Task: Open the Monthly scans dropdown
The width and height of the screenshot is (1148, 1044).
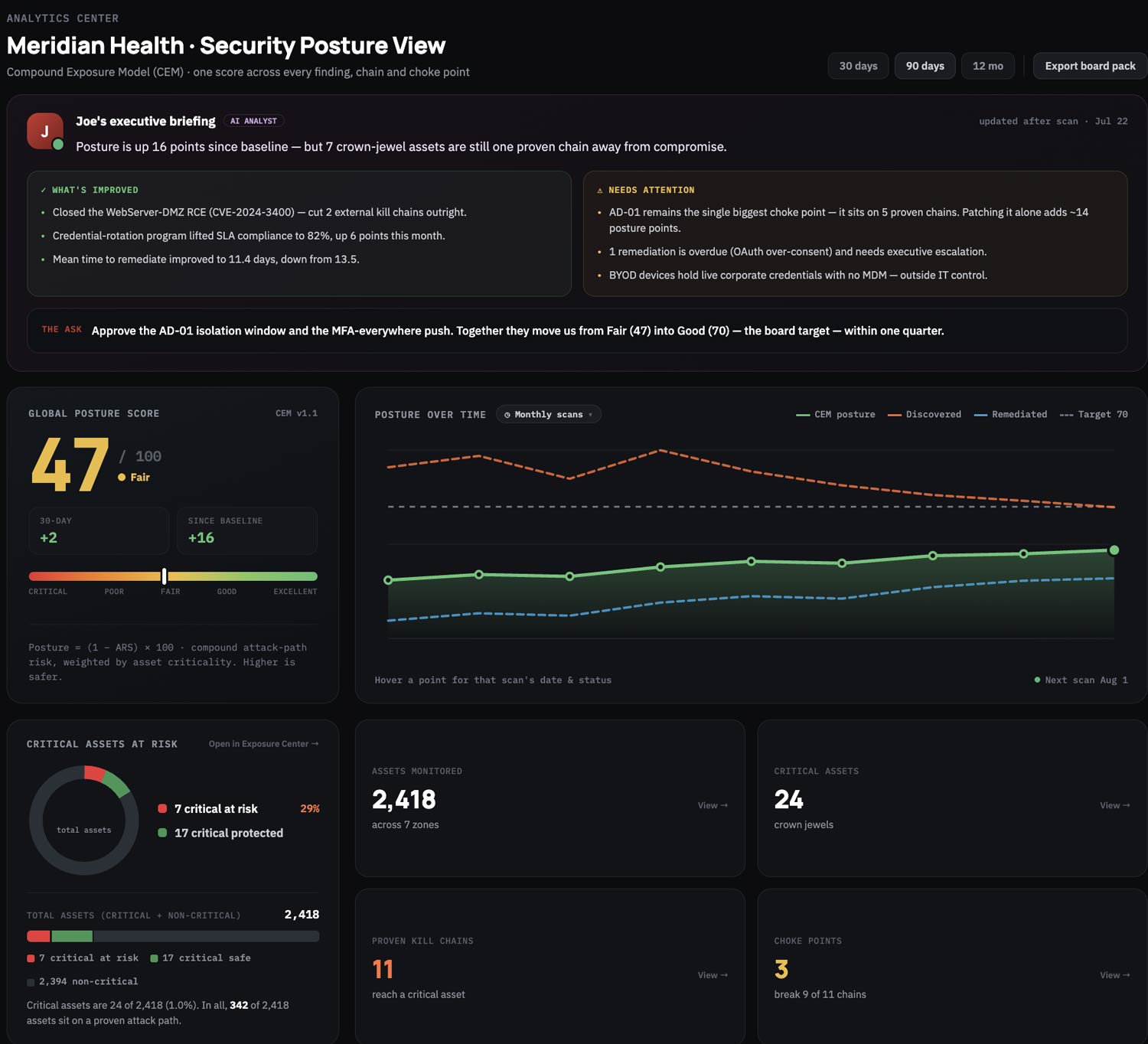Action: click(x=549, y=414)
